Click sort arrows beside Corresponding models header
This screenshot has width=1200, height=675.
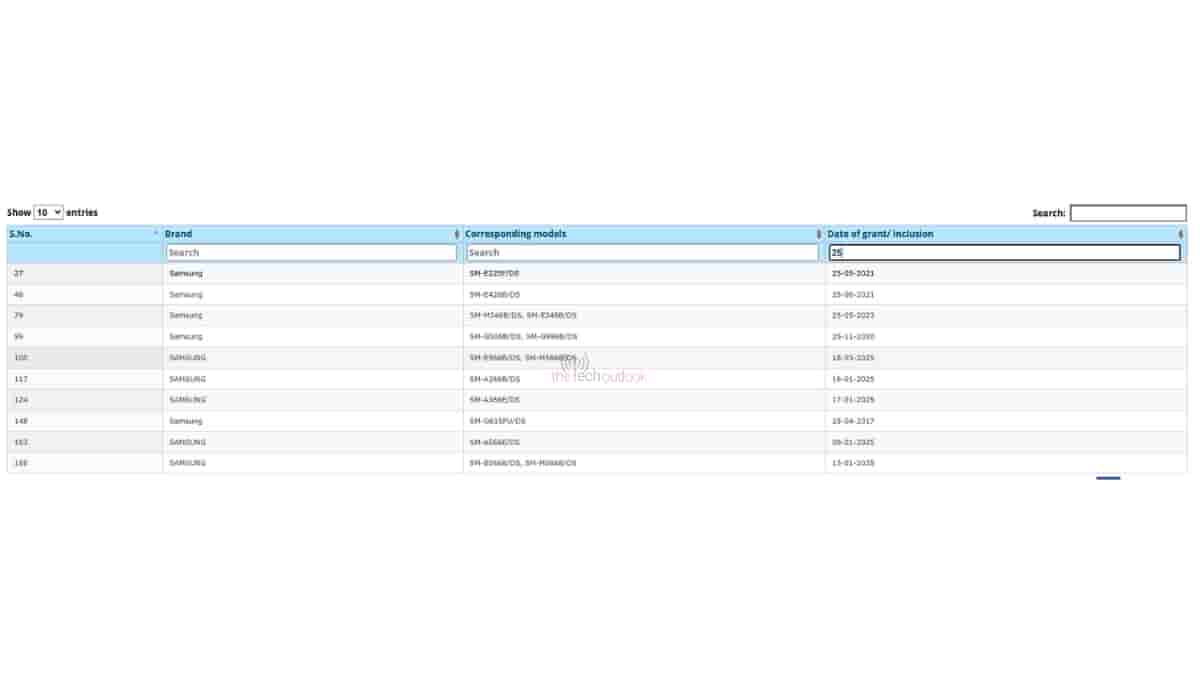tap(819, 234)
